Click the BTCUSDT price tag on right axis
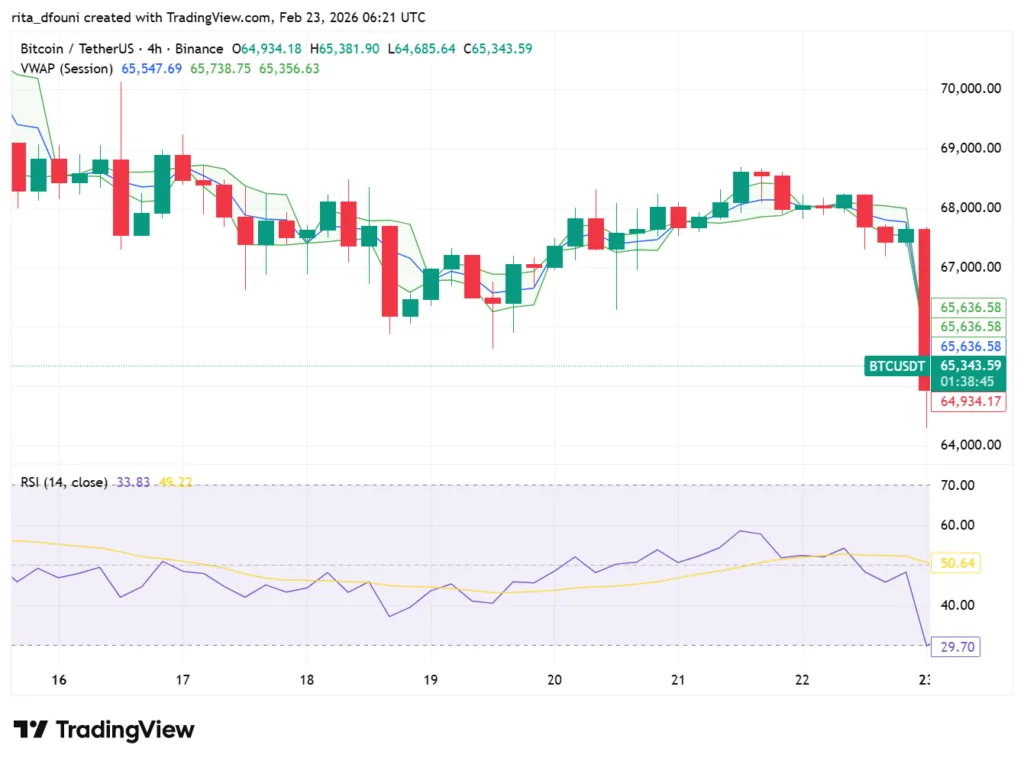 (x=897, y=366)
